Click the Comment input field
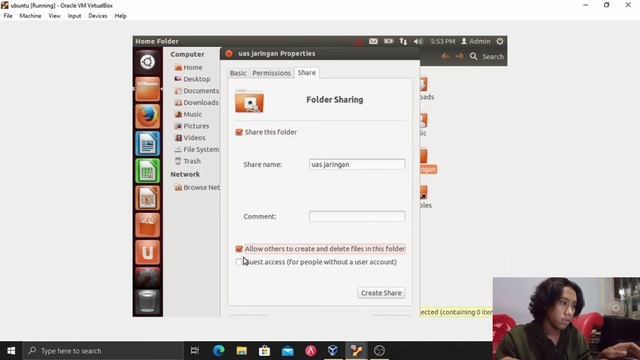The height and width of the screenshot is (360, 640). tap(357, 216)
